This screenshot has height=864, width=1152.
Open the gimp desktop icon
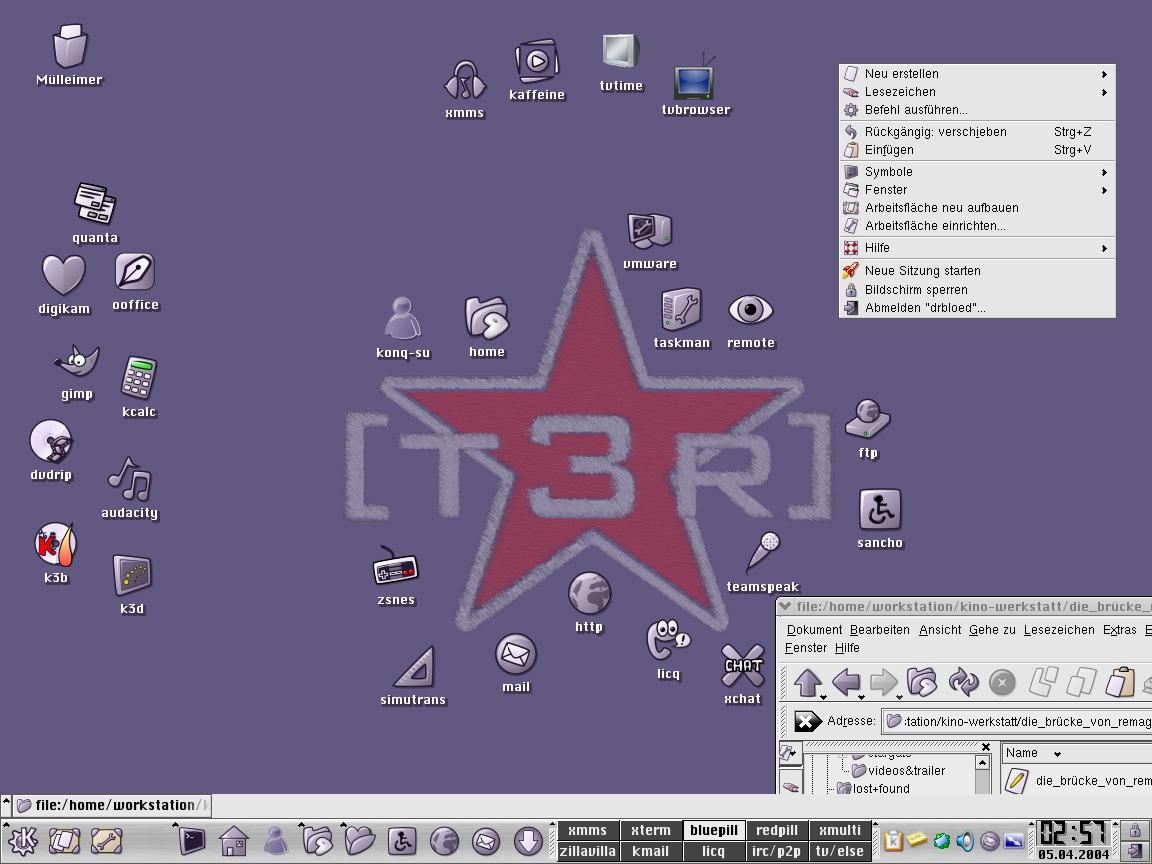[77, 364]
